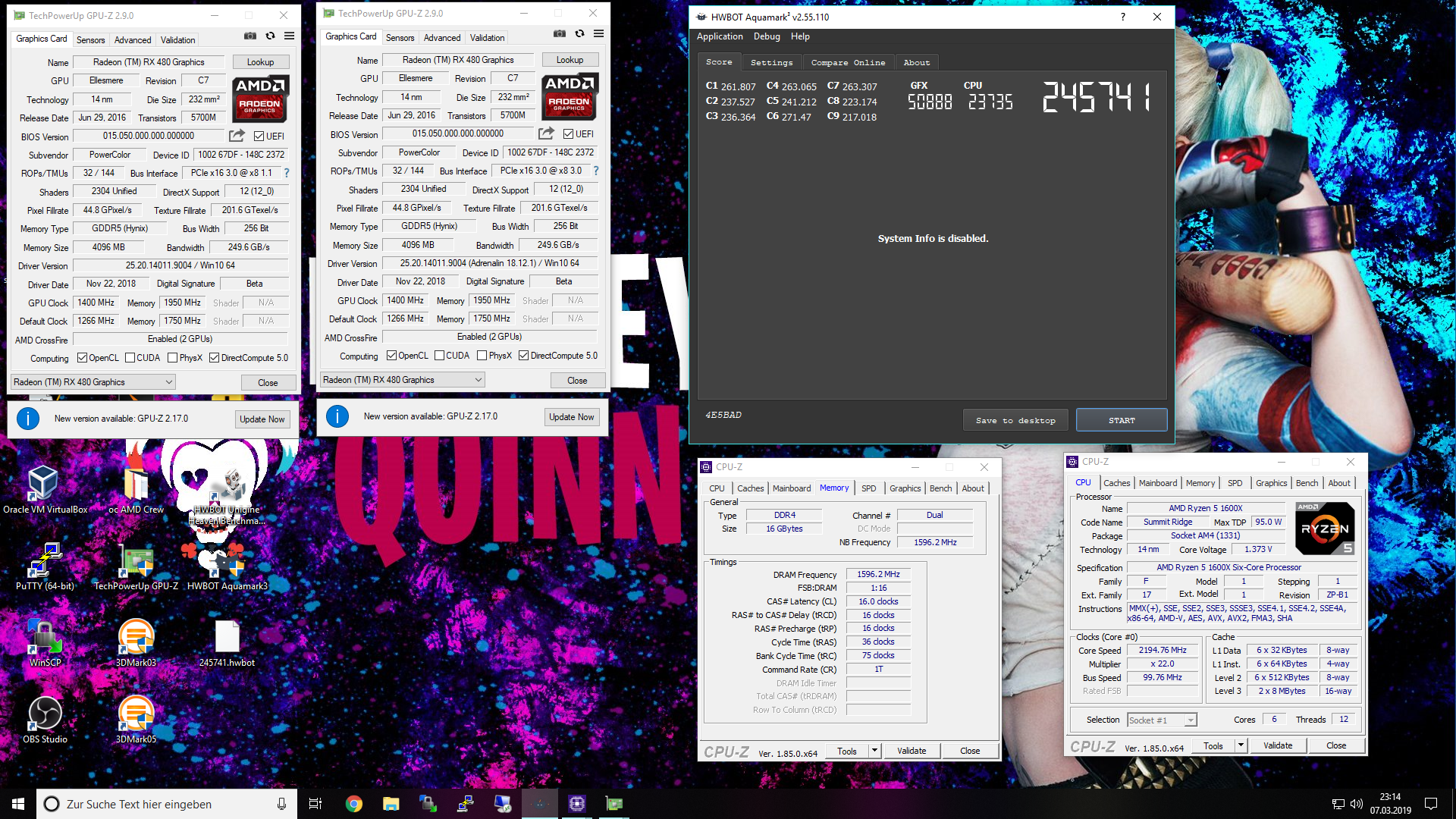Open the hamburger menu in right GPU-Z window
Image resolution: width=1456 pixels, height=819 pixels.
(x=599, y=33)
